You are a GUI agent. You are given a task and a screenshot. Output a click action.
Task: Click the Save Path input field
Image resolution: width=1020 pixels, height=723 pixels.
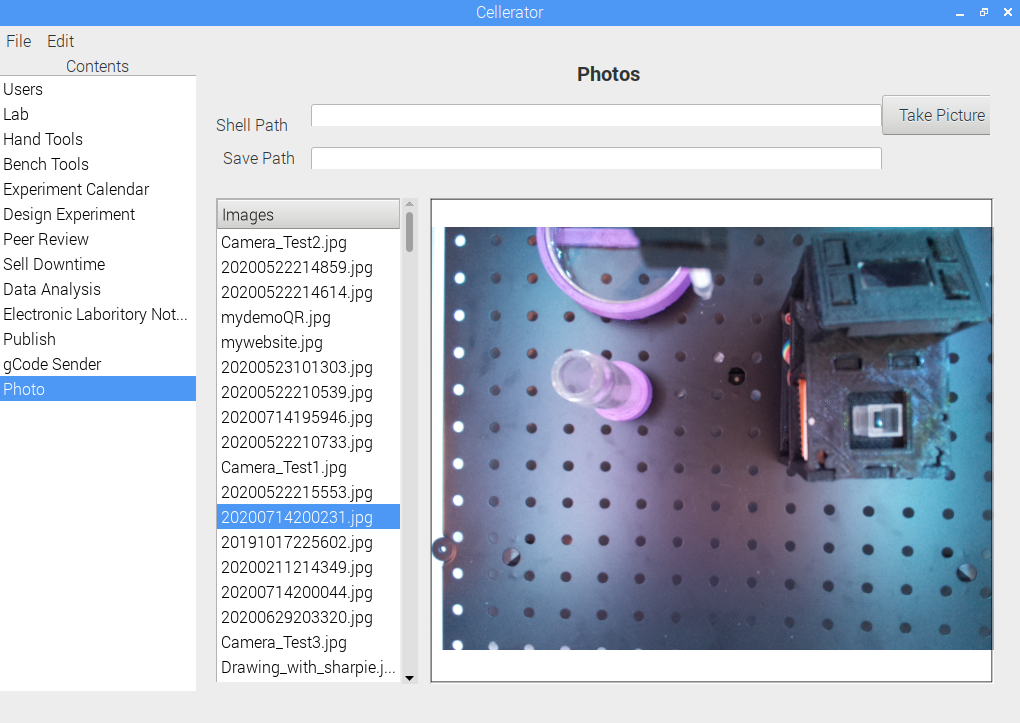point(596,158)
